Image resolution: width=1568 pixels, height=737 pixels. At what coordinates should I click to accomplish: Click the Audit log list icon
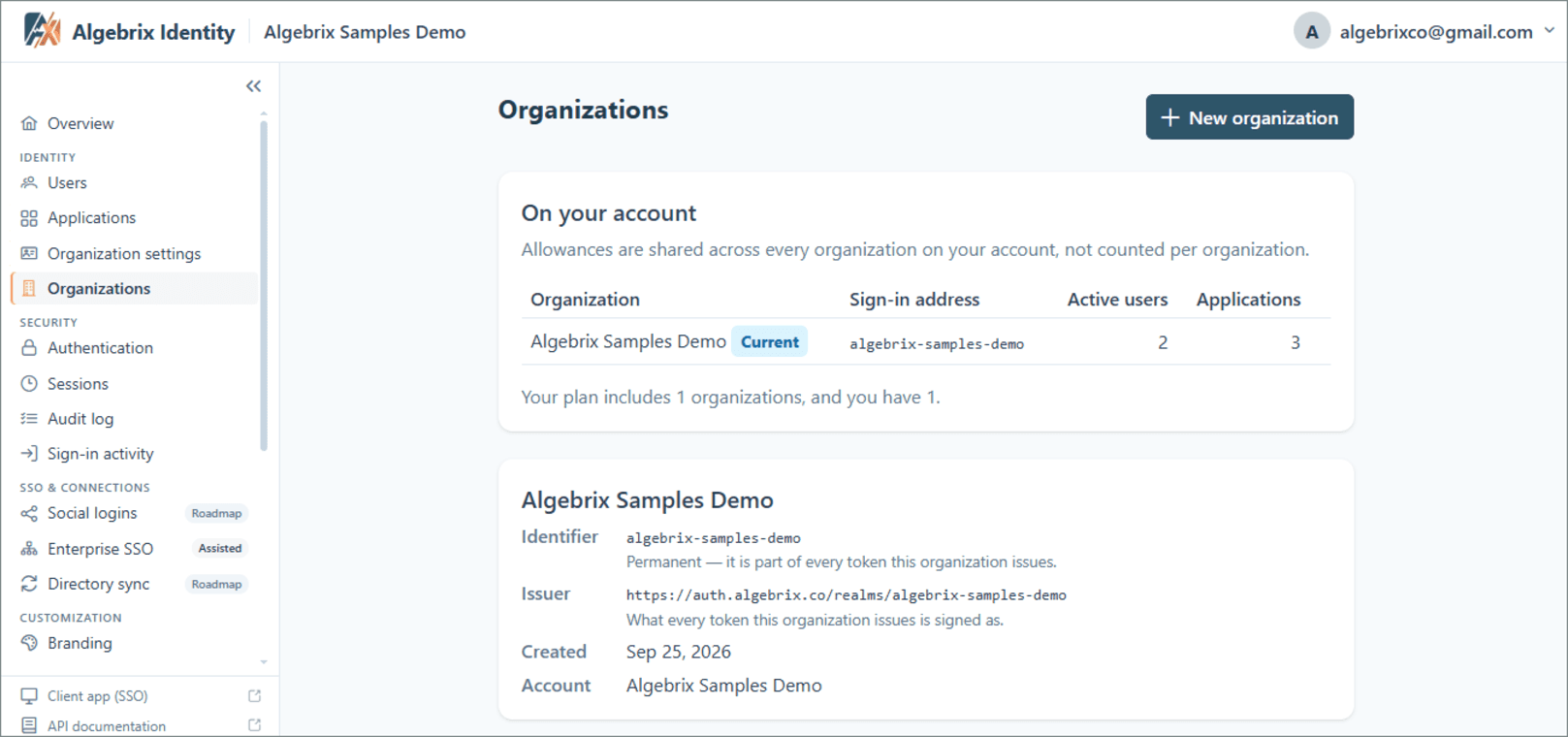29,419
